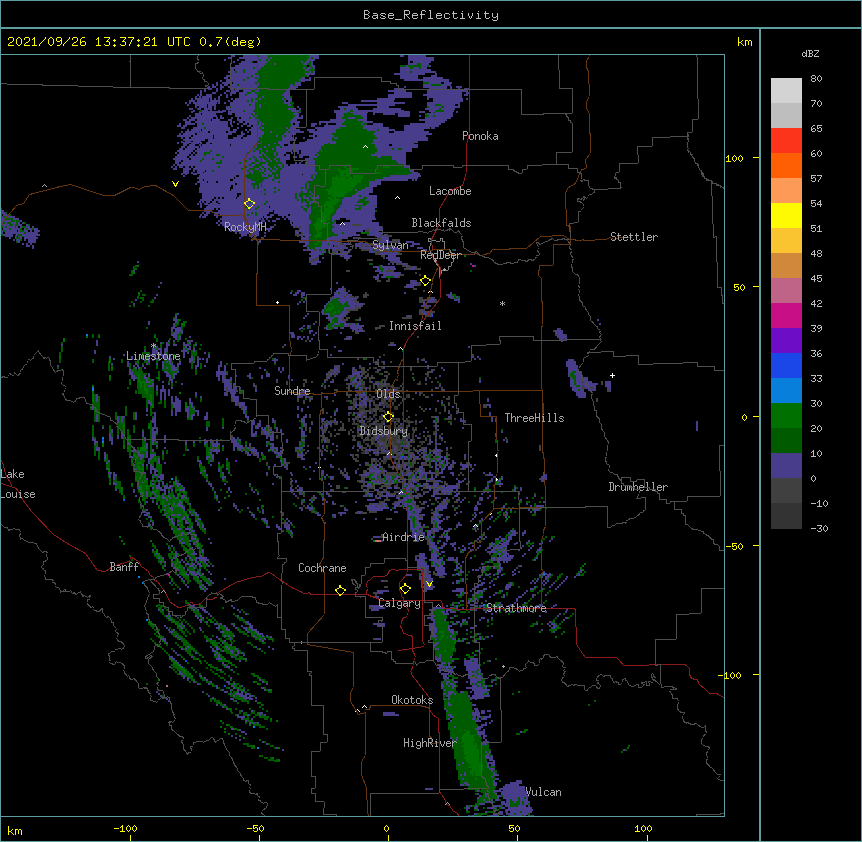Viewport: 862px width, 842px height.
Task: Click the orange legend swatch between 60 and 57
Action: pyautogui.click(x=786, y=165)
